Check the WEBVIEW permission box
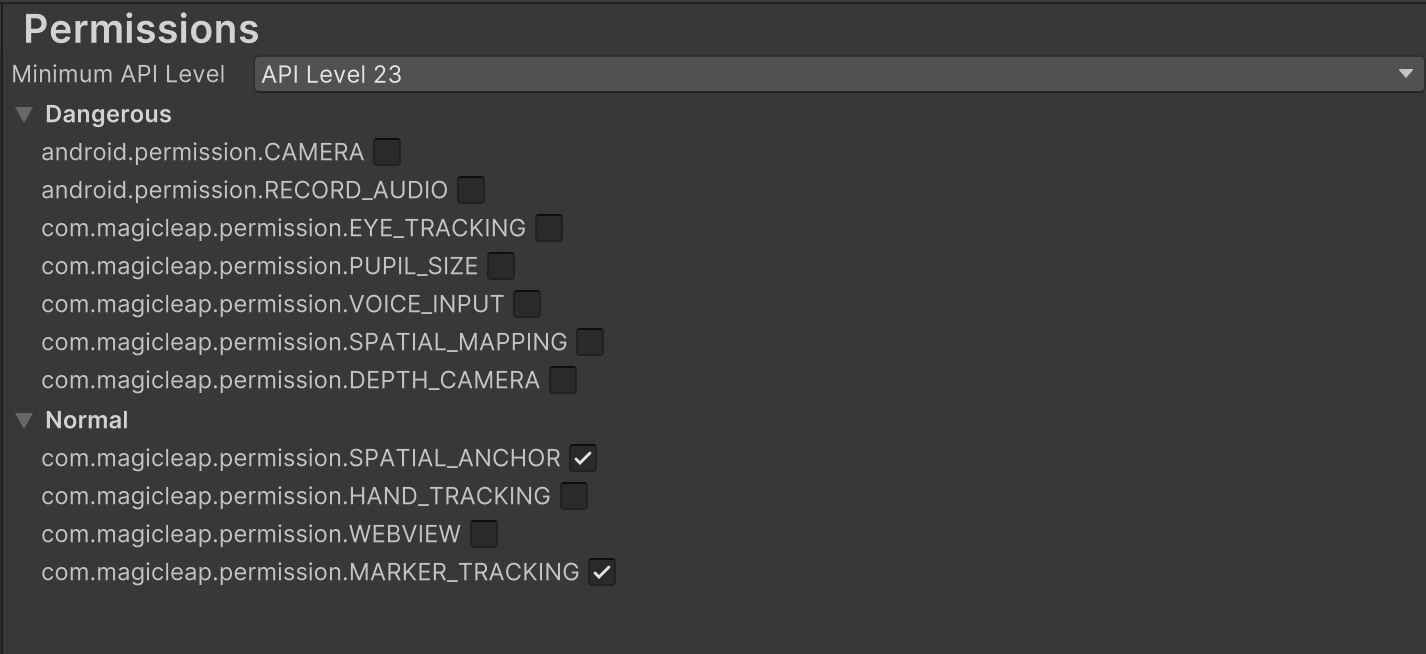1426x654 pixels. pos(484,533)
